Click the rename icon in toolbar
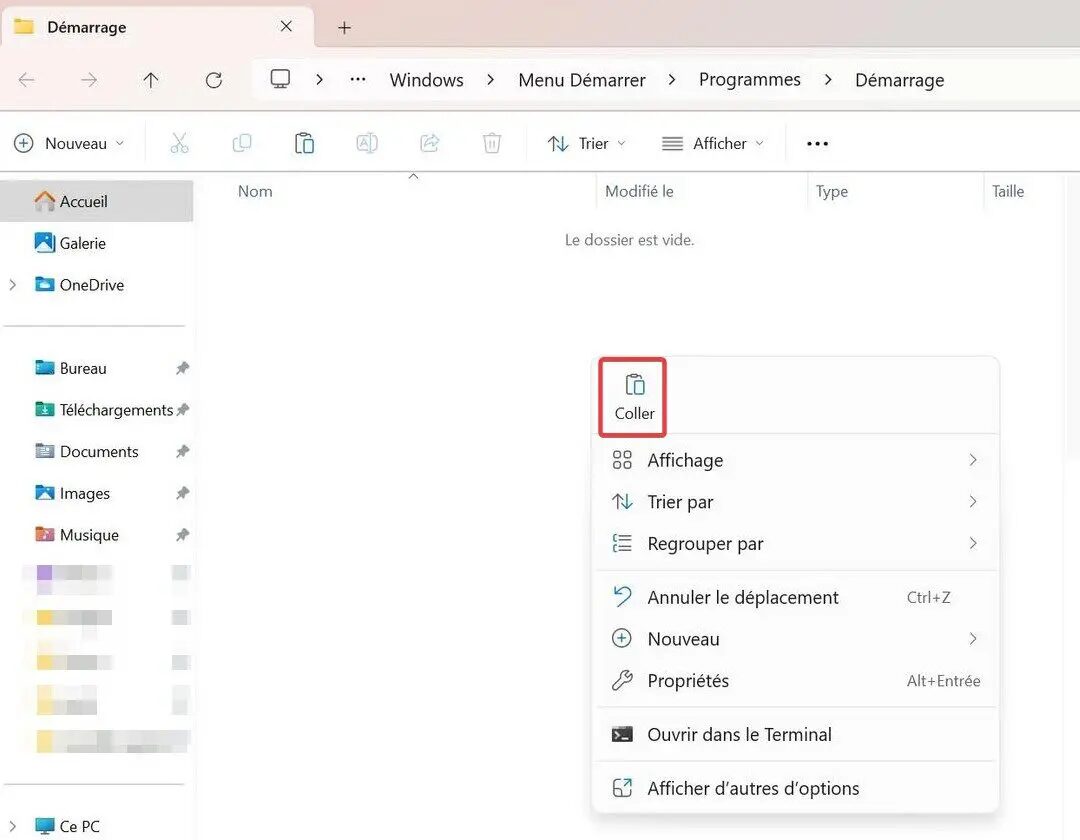The width and height of the screenshot is (1080, 840). [366, 143]
